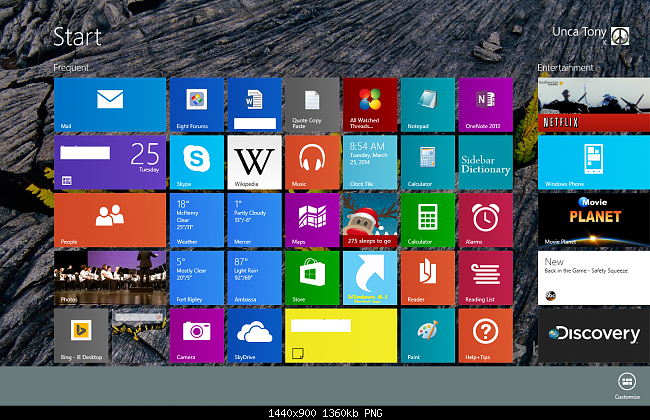Open the Sidebar Dictionary tile
This screenshot has height=420, width=650.
coord(486,163)
